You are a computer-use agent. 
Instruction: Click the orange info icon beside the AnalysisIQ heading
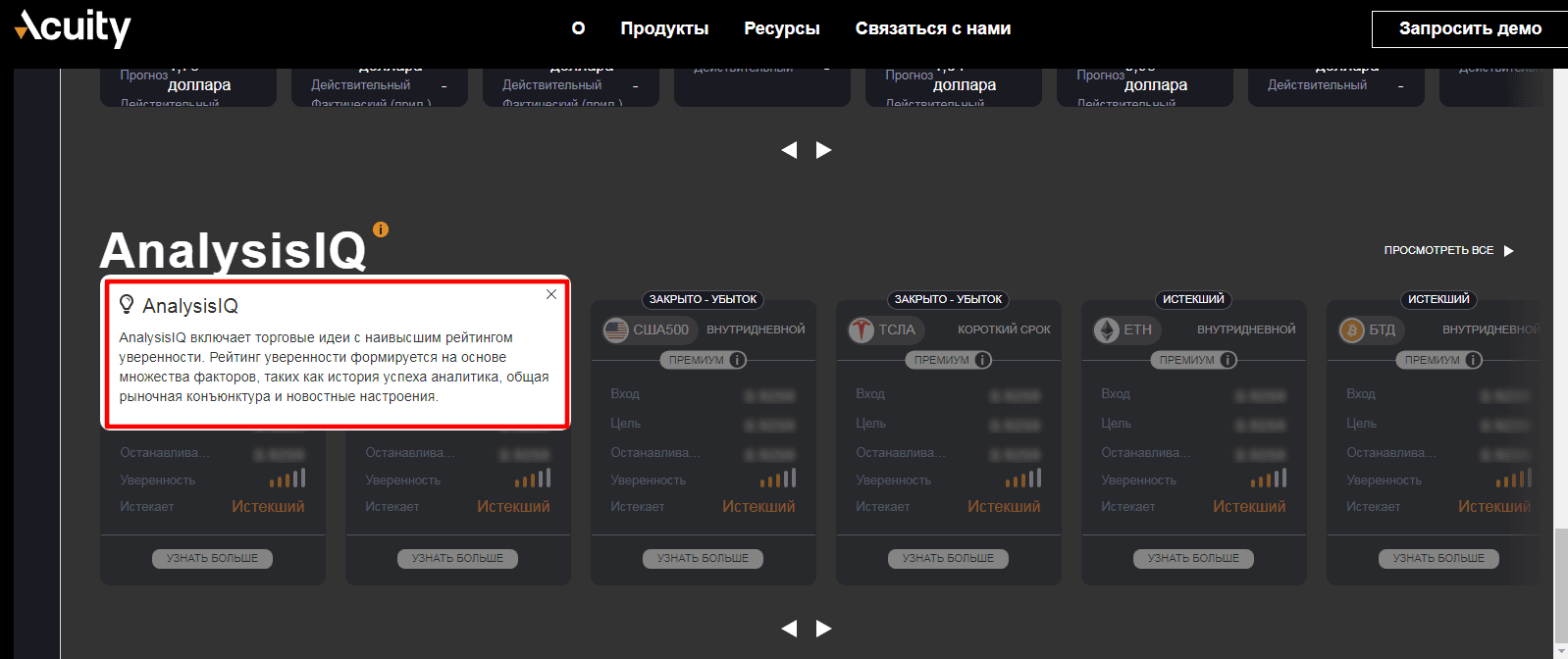tap(381, 229)
